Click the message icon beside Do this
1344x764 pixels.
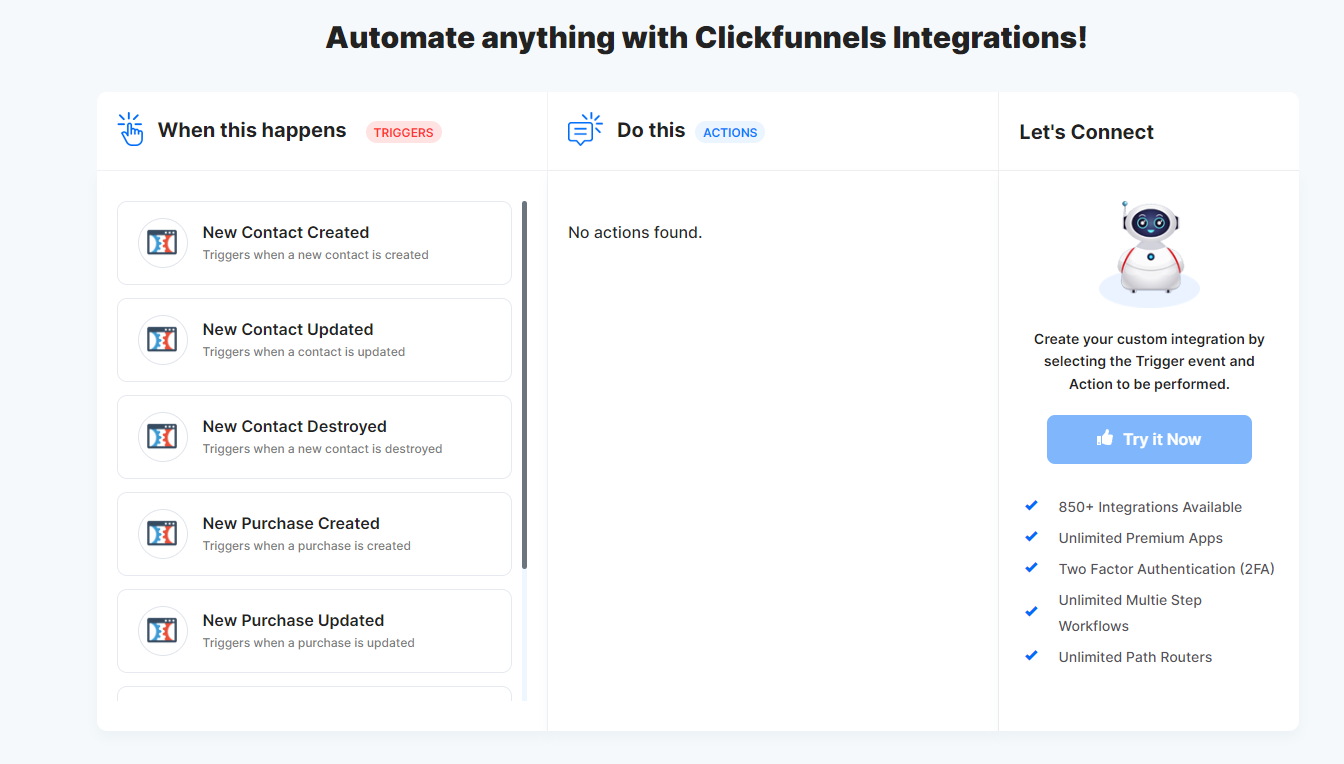point(585,130)
